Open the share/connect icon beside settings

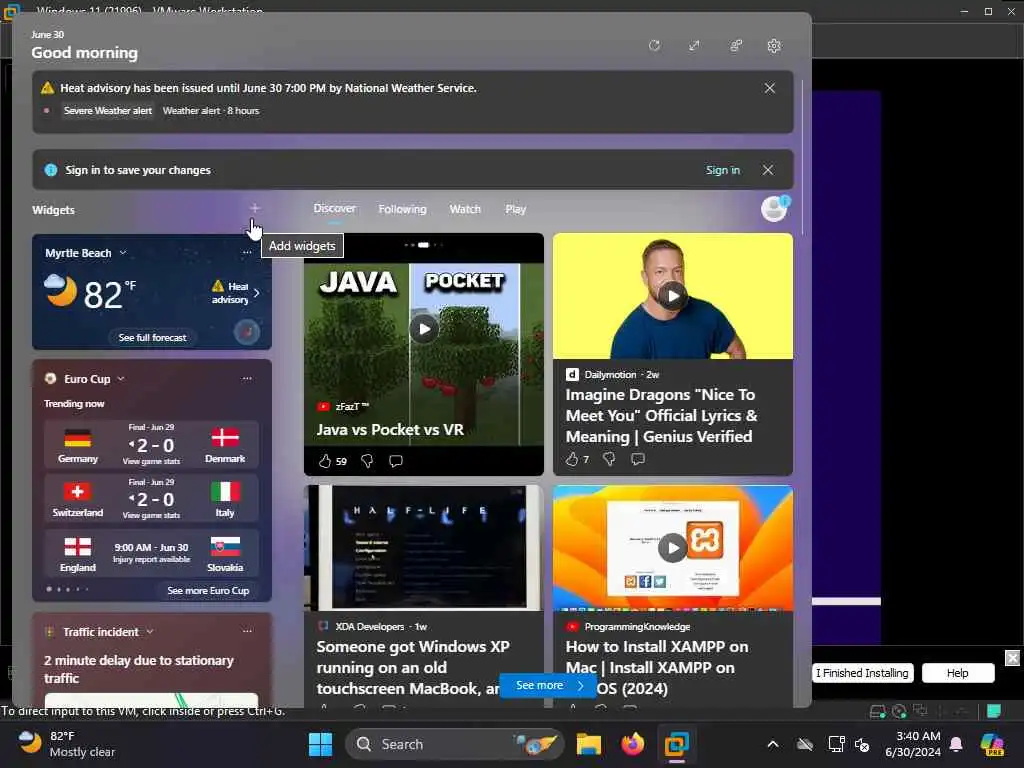[735, 46]
